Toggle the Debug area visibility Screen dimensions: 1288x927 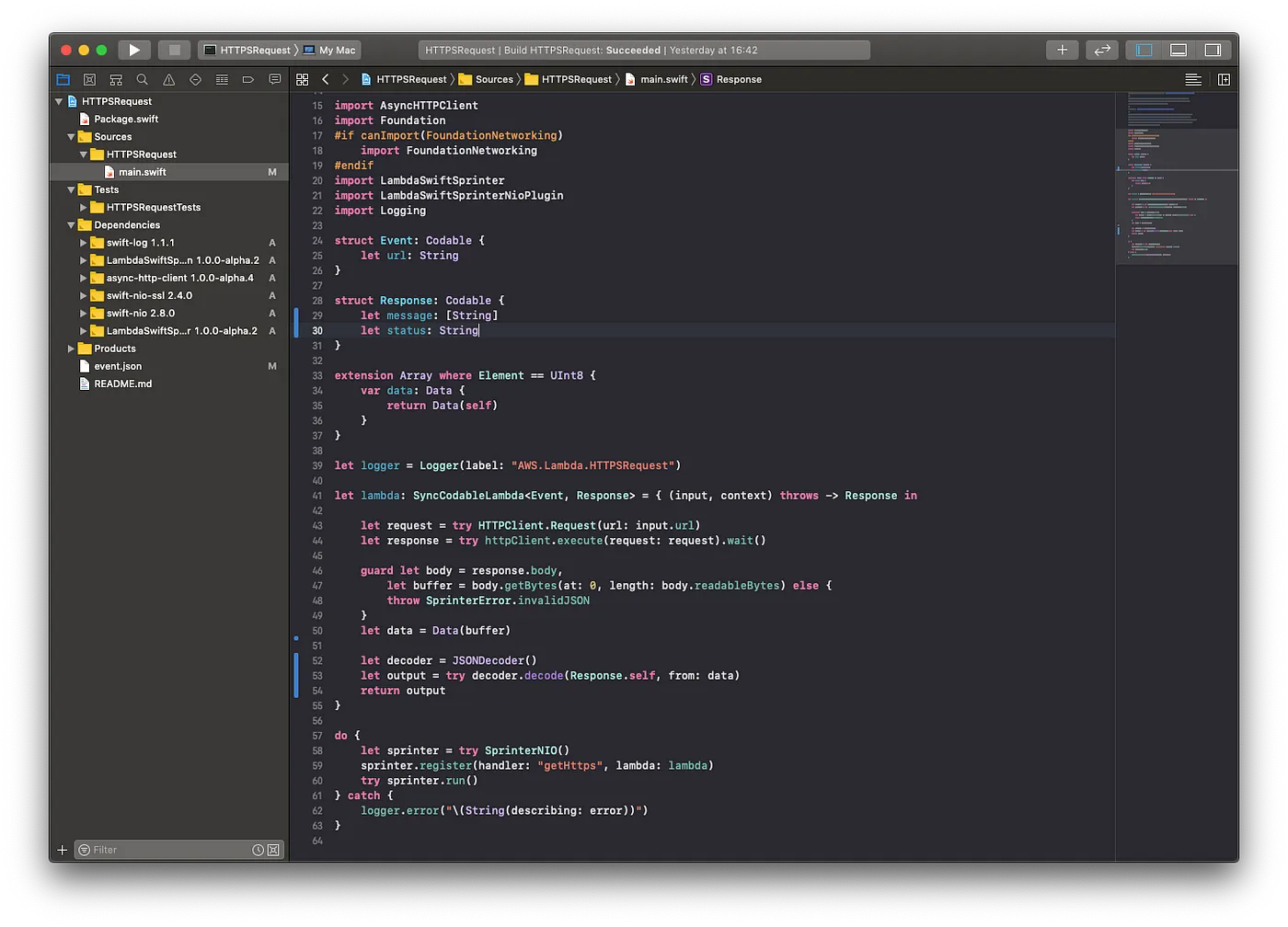1178,50
